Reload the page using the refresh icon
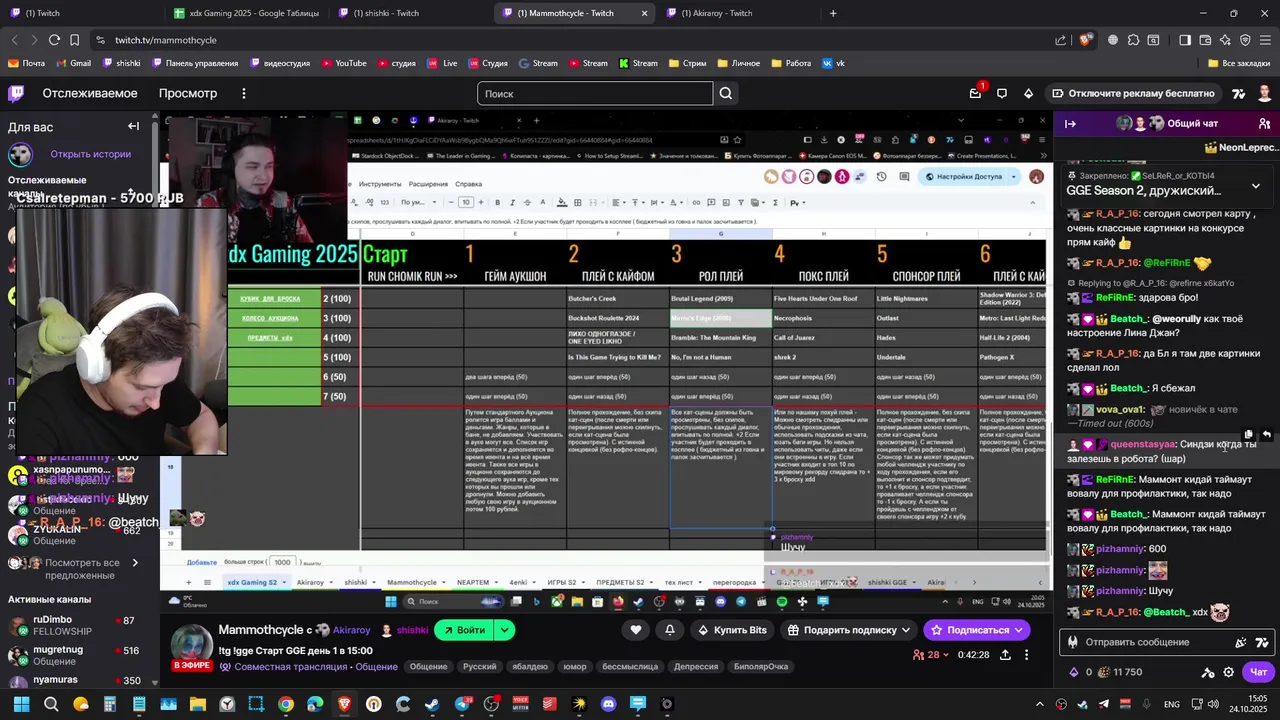 54,40
